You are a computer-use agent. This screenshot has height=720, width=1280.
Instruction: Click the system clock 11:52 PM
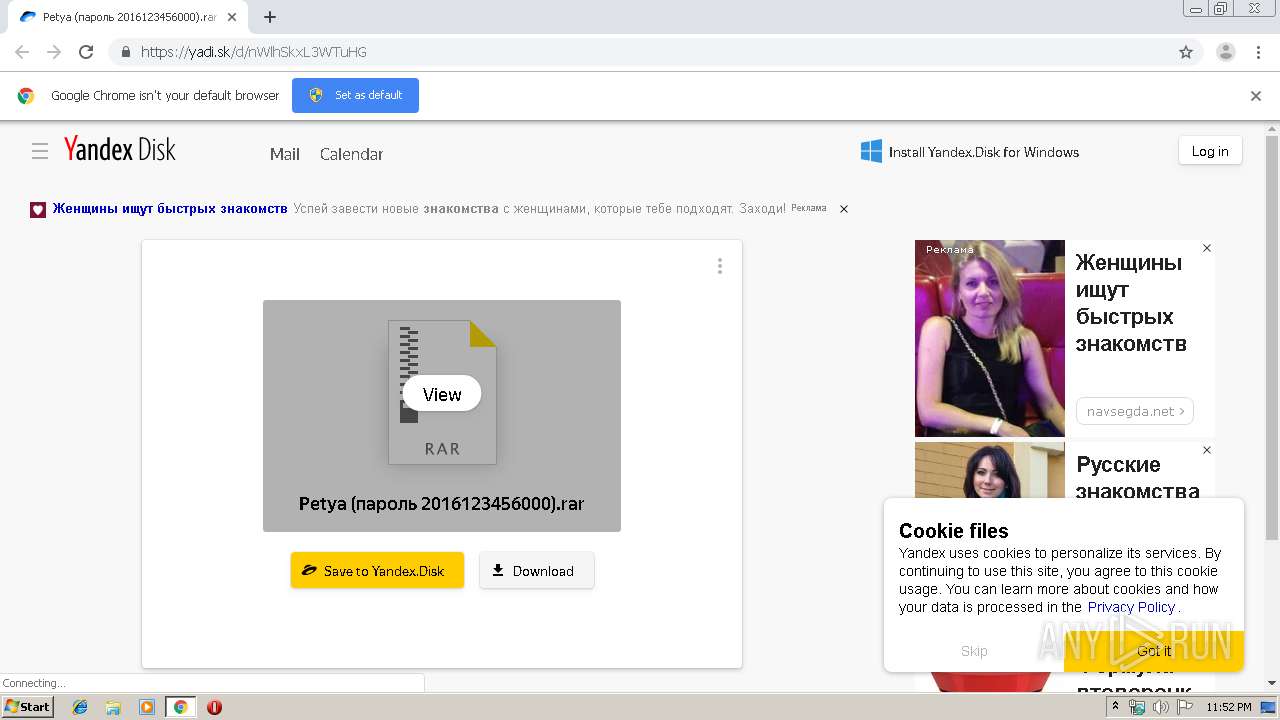click(x=1229, y=707)
